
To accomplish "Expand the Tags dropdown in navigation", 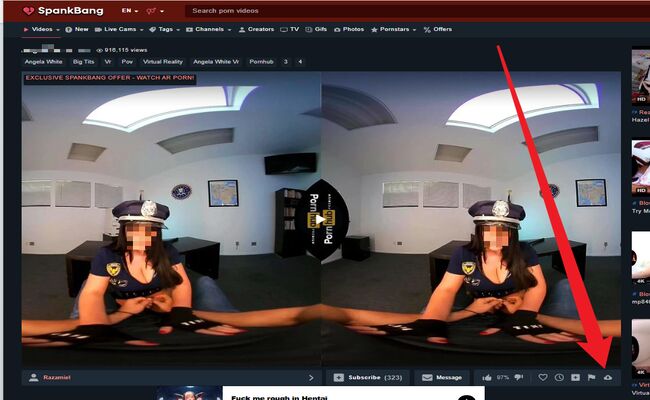I will [x=165, y=29].
